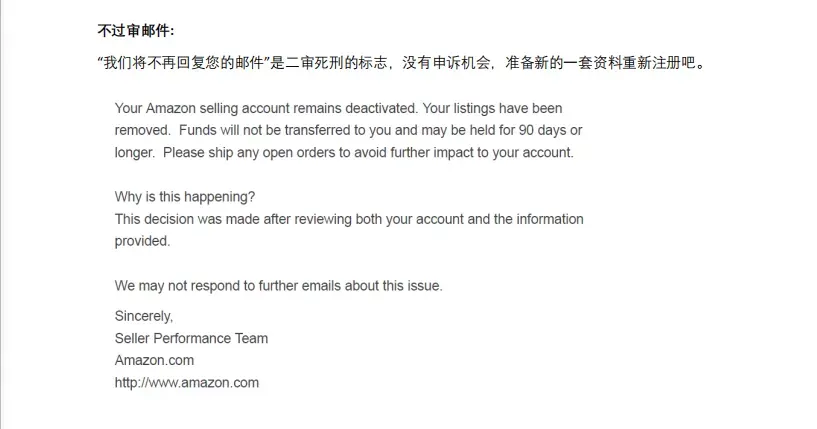The height and width of the screenshot is (429, 817).
Task: Click the text 准备新的一套资料重新注册吧
Action: pos(600,63)
